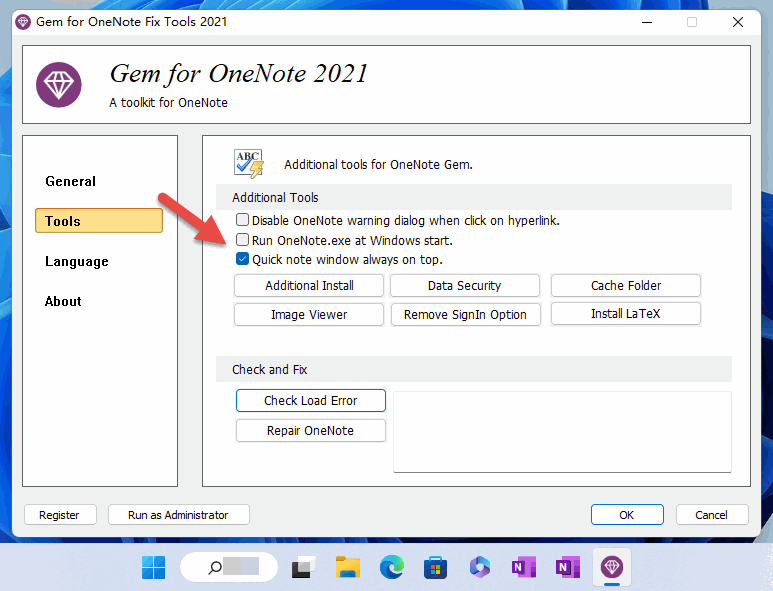Launch Microsoft Edge from the taskbar
Image resolution: width=773 pixels, height=591 pixels.
pyautogui.click(x=392, y=567)
